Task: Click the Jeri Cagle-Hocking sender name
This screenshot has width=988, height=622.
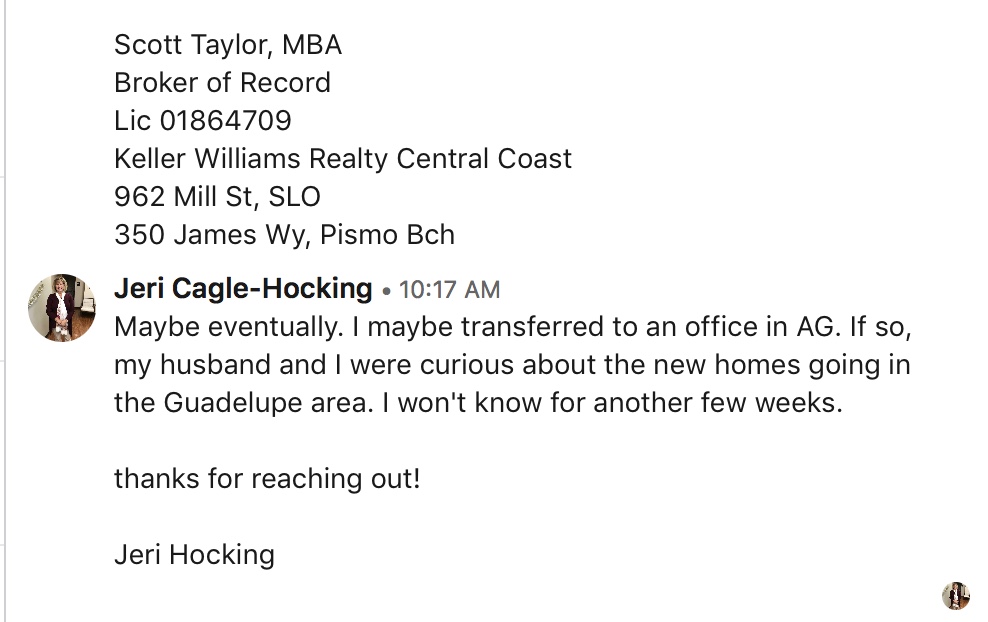Action: coord(243,289)
